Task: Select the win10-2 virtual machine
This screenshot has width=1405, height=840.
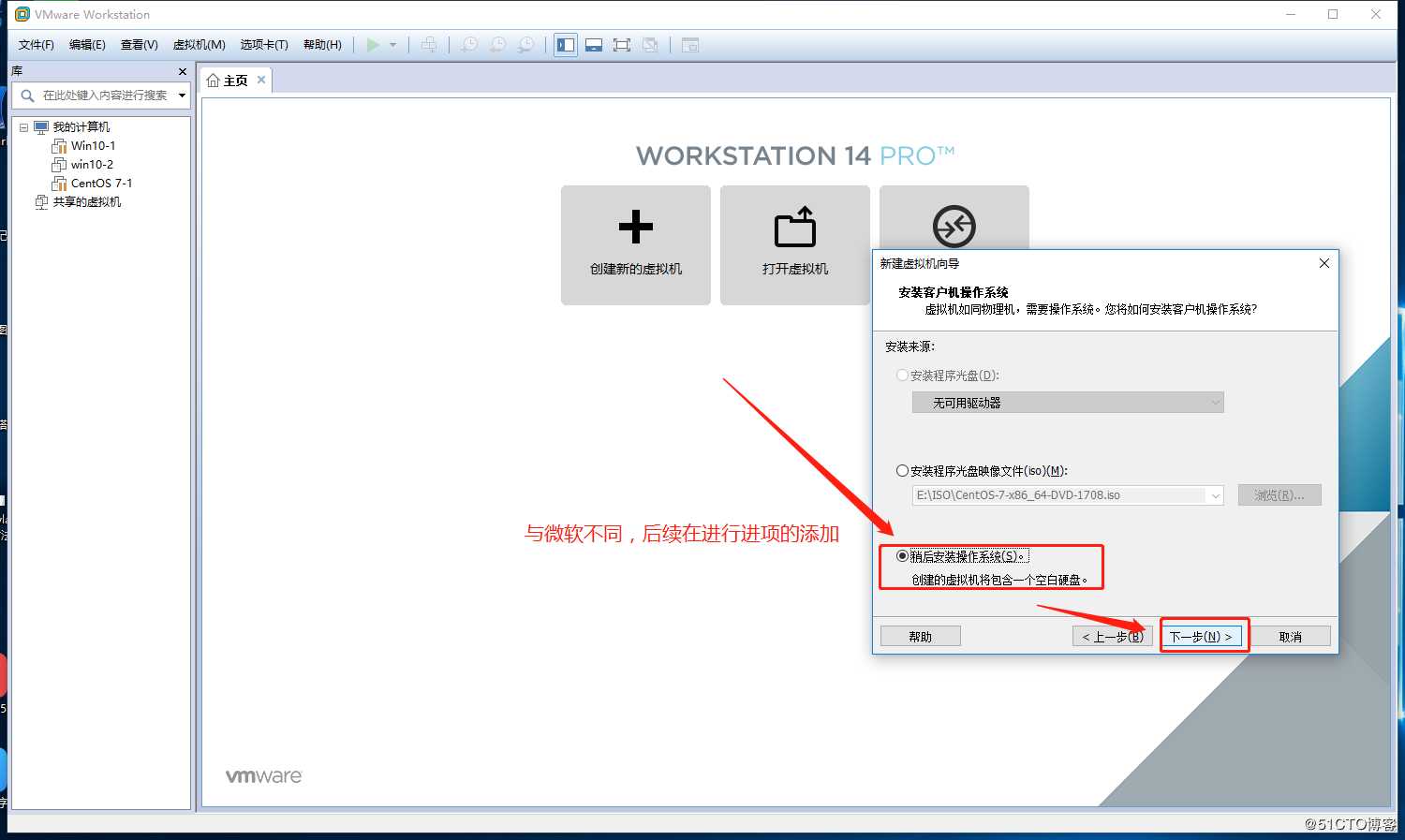Action: [92, 165]
